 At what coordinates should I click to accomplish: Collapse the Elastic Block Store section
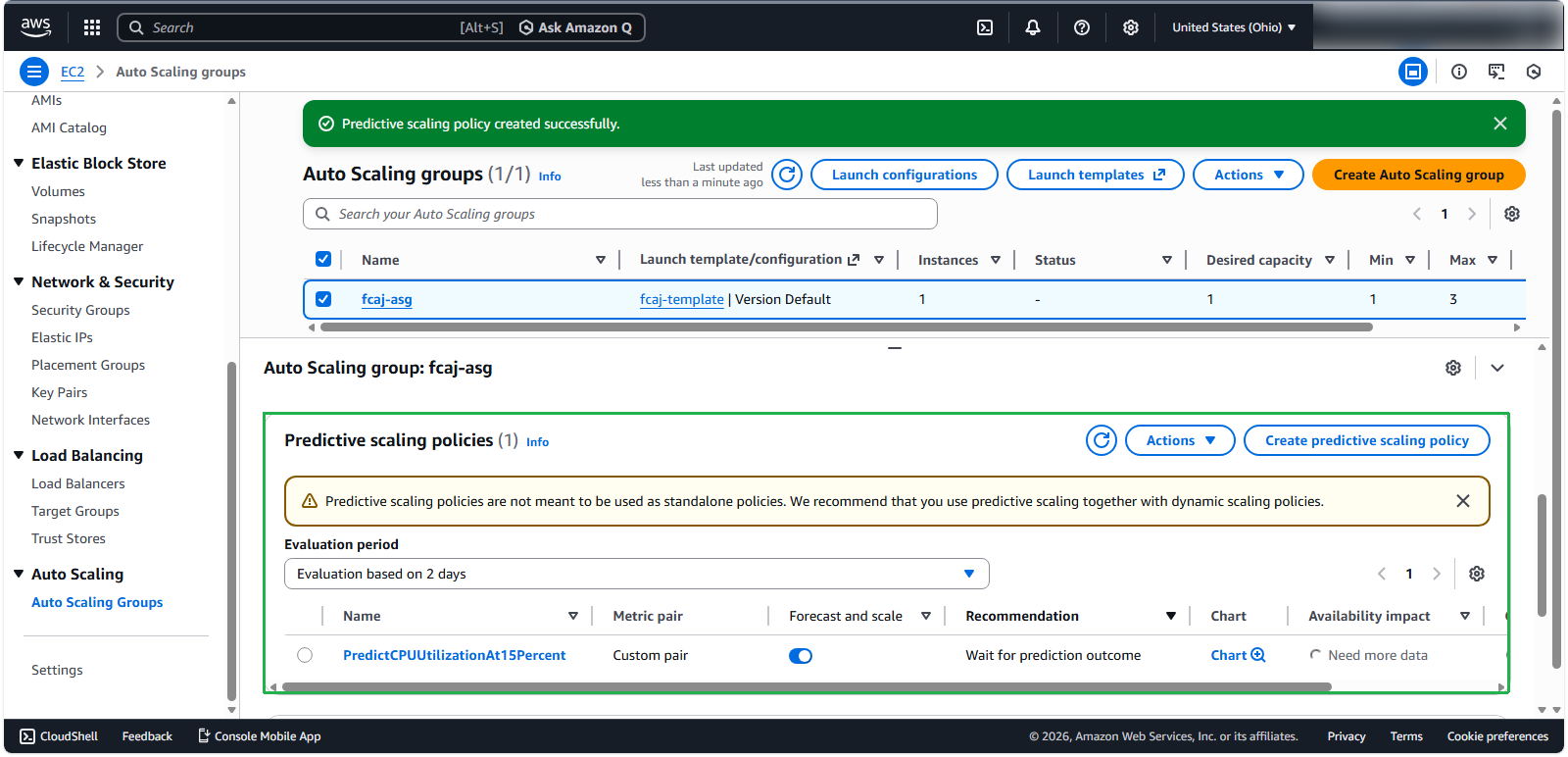pyautogui.click(x=19, y=163)
